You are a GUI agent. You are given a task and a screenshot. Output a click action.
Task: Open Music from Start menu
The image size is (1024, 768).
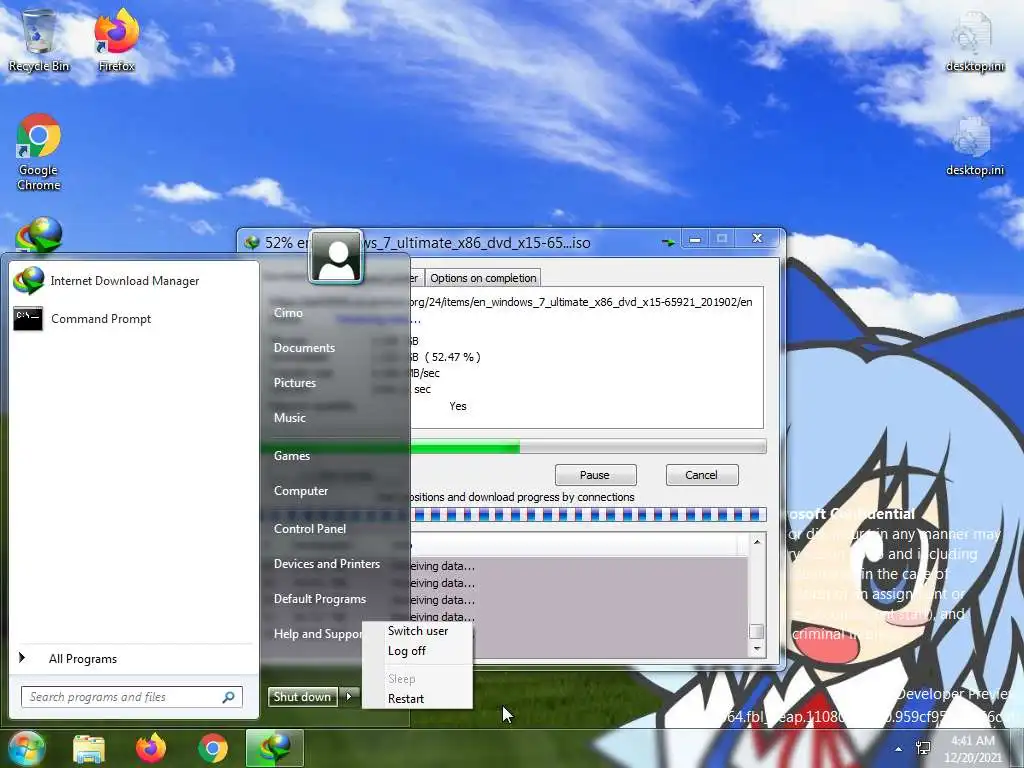pos(289,418)
